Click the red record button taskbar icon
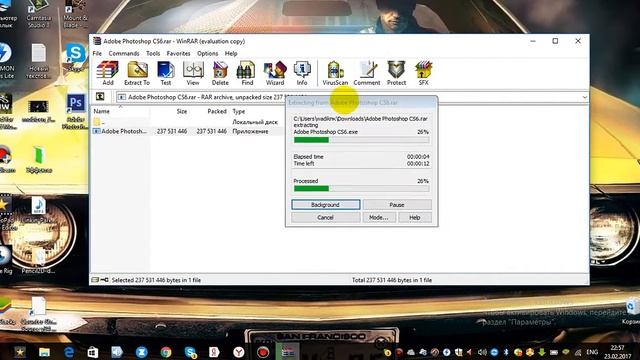 coord(263,352)
